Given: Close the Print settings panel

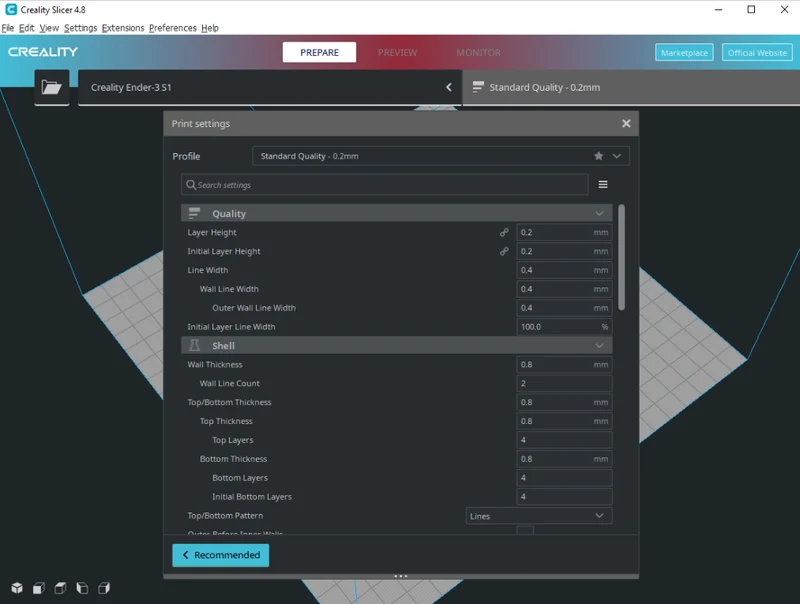Looking at the screenshot, I should 626,123.
